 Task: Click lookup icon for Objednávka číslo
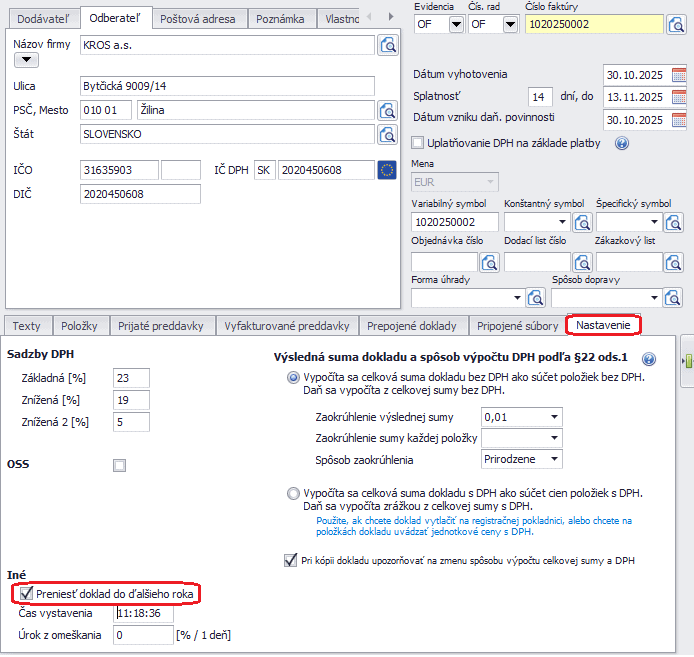click(x=490, y=262)
